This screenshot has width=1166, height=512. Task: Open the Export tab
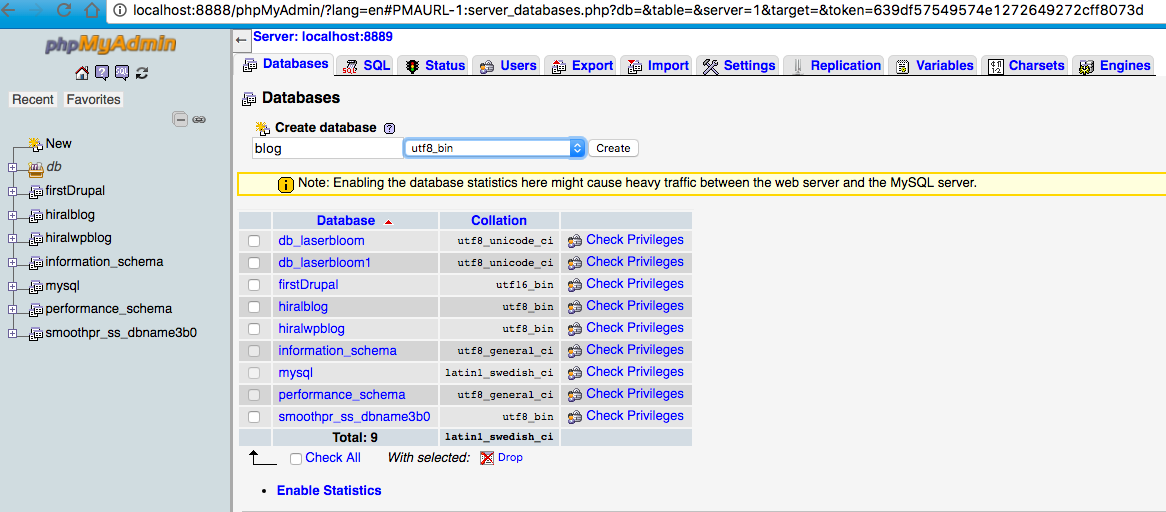(x=582, y=65)
